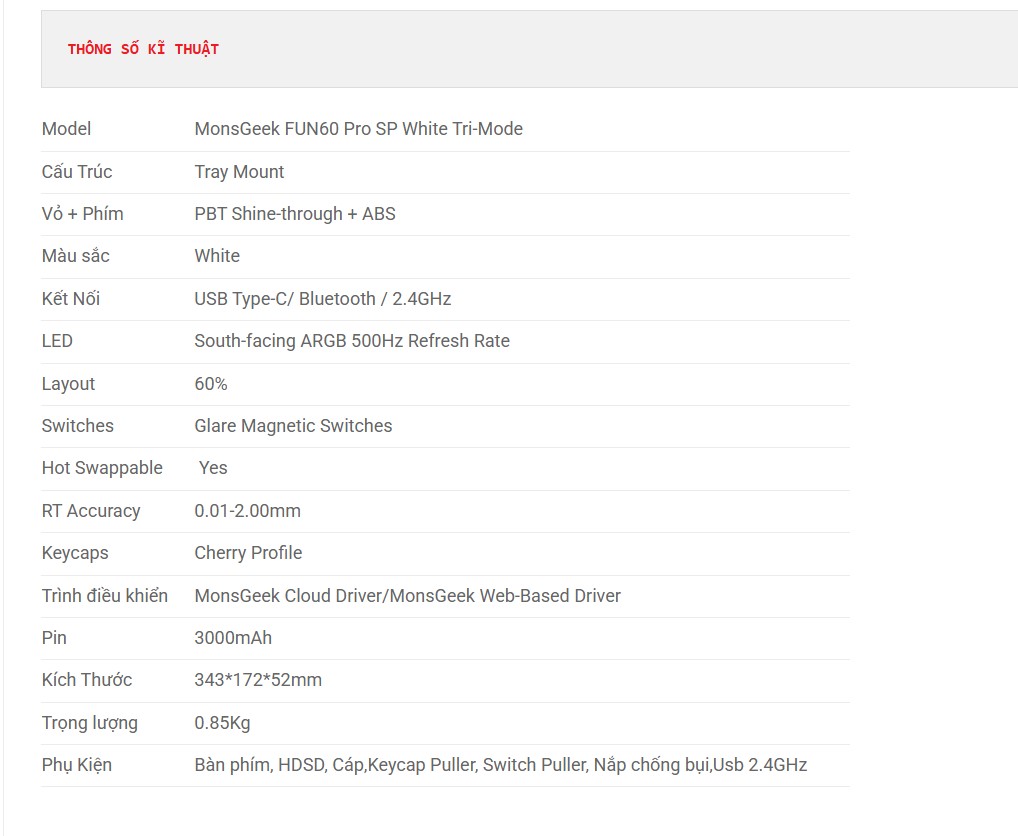Click the Phụ Kiện accessories list text
Image resolution: width=1018 pixels, height=836 pixels.
coord(501,765)
